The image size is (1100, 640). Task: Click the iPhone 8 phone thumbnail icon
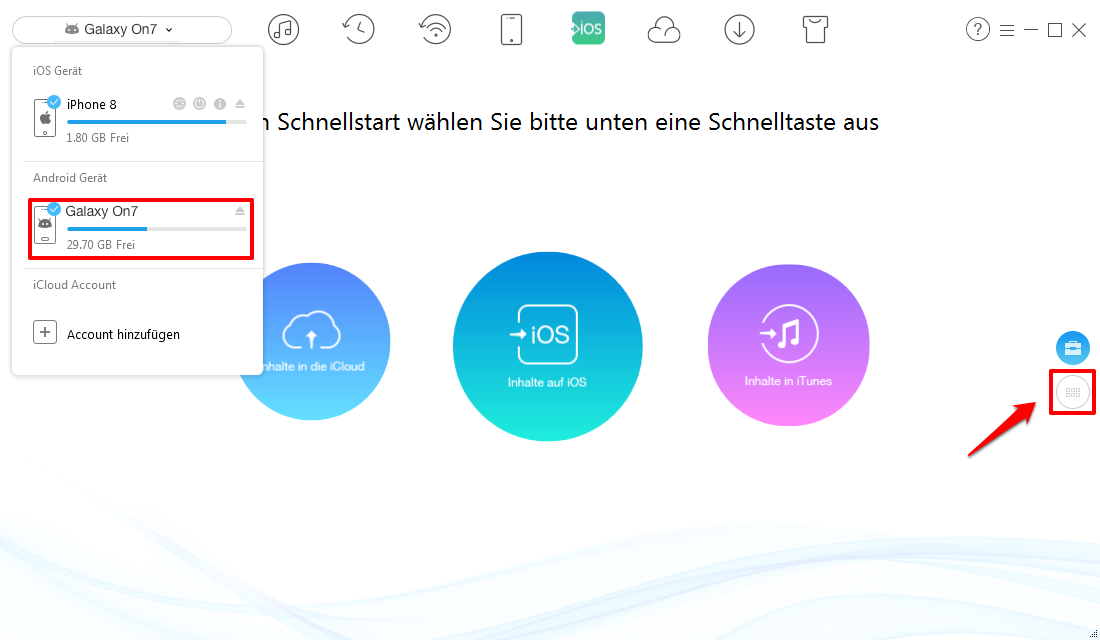[45, 117]
